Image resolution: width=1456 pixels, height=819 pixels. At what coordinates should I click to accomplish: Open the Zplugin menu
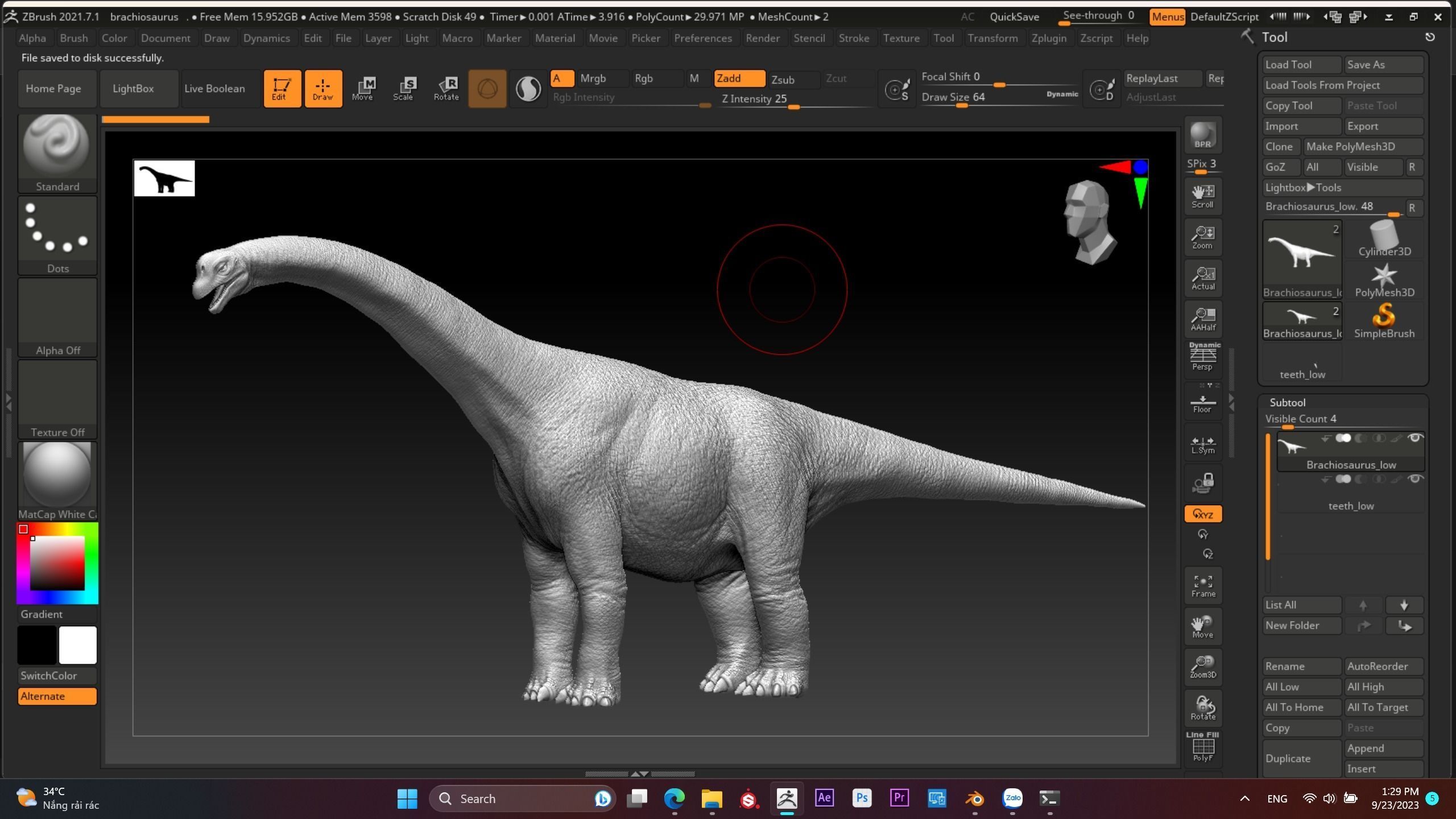coord(1049,38)
